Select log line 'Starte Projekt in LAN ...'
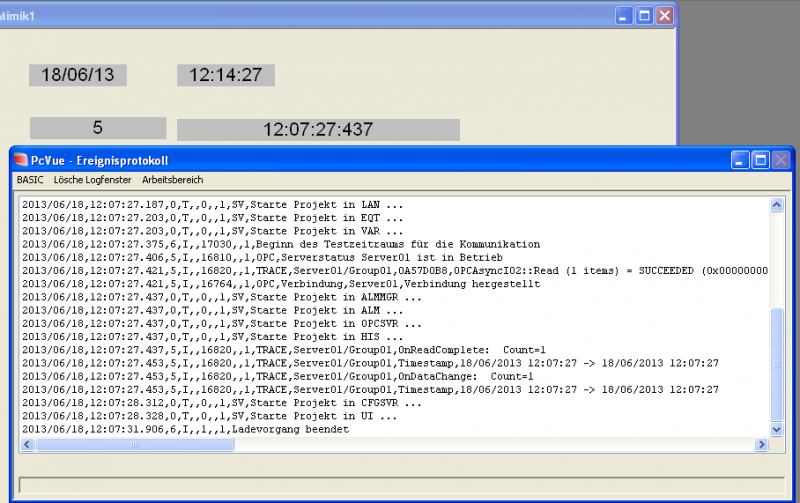800x503 pixels. 213,205
